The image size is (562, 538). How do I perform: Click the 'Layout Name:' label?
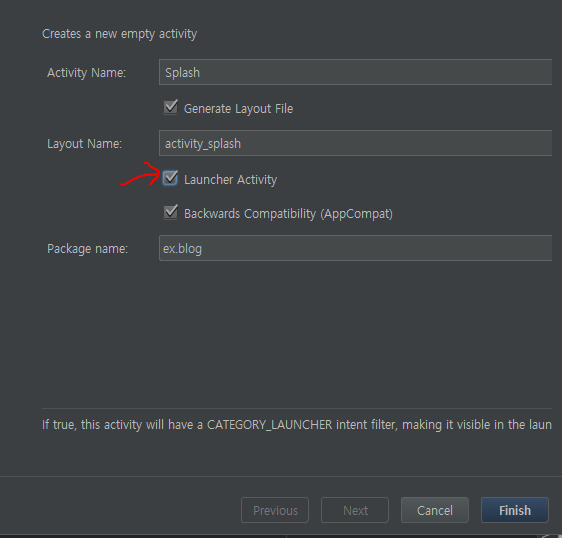(x=85, y=144)
